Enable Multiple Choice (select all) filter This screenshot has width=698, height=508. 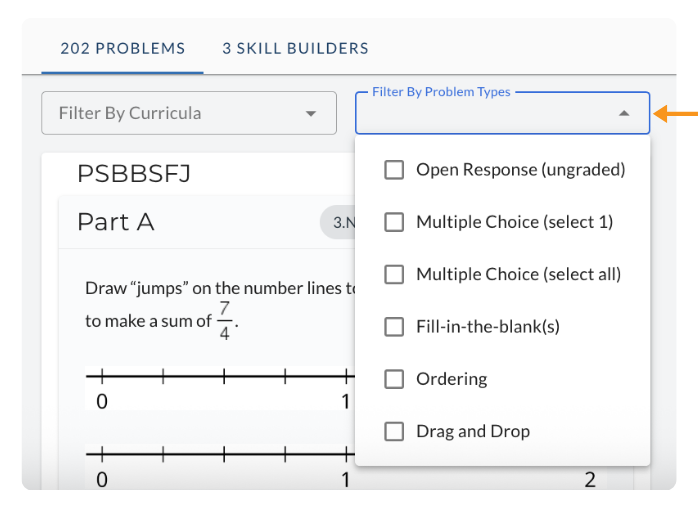(394, 274)
